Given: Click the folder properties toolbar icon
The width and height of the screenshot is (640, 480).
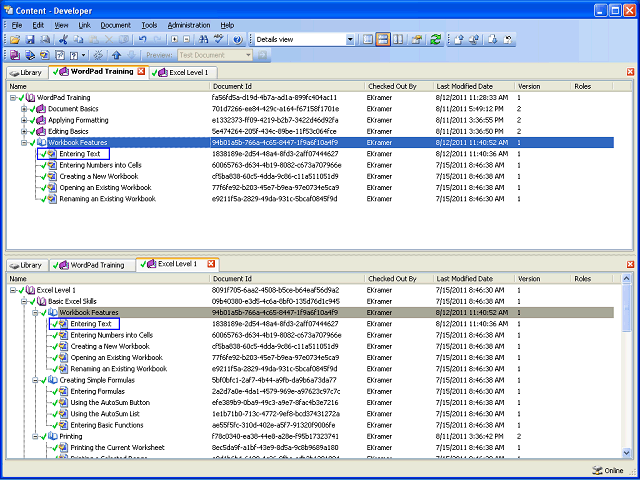Looking at the screenshot, I should 416,40.
